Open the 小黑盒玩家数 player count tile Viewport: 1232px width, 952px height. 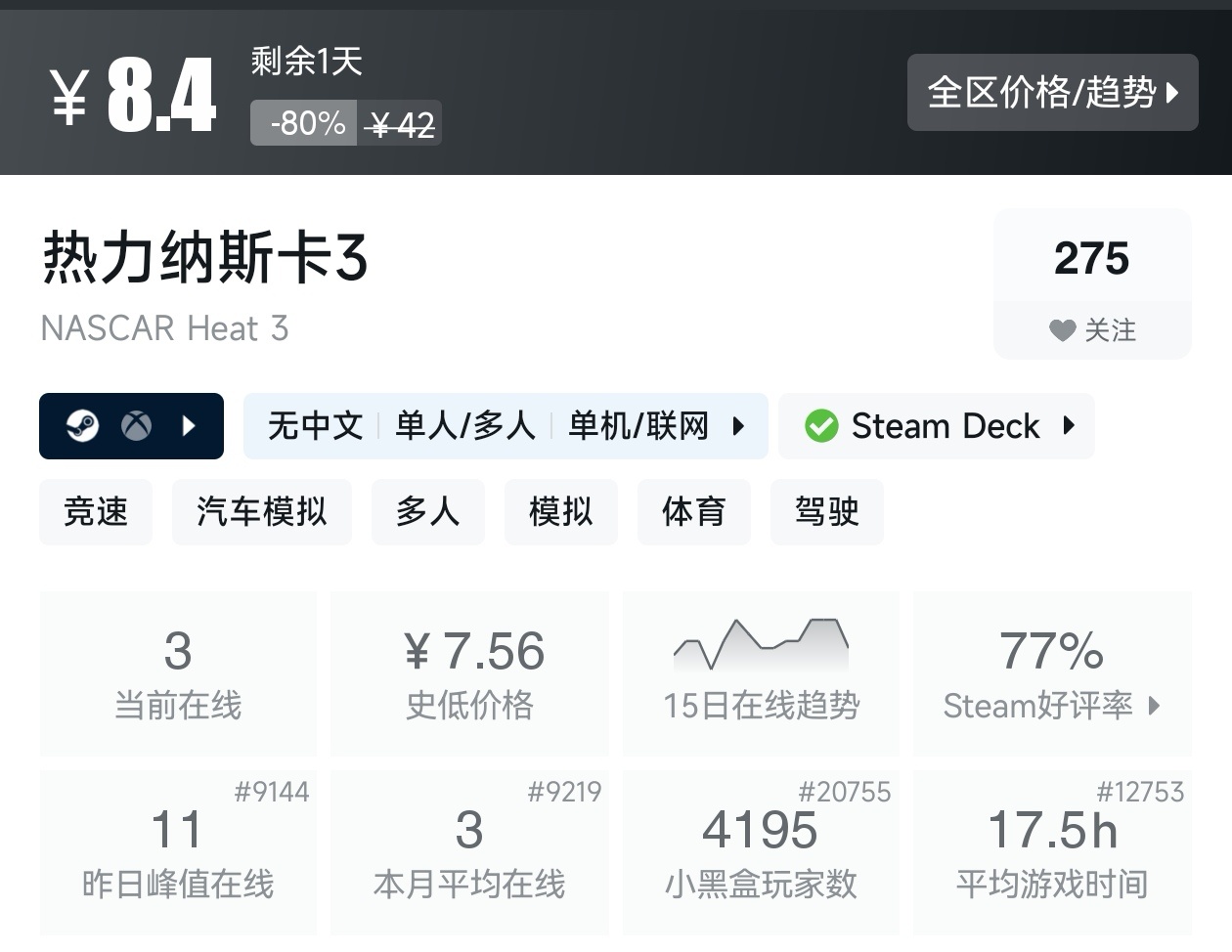761,852
